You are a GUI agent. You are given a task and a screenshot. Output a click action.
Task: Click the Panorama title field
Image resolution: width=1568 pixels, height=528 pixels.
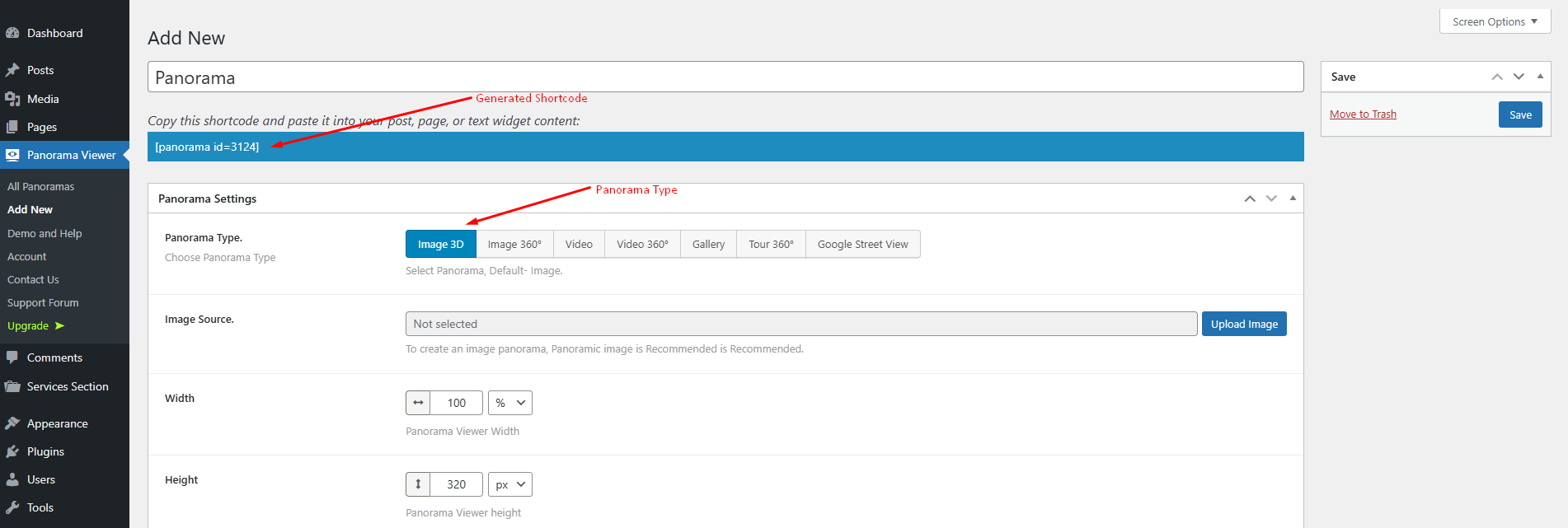[x=725, y=77]
